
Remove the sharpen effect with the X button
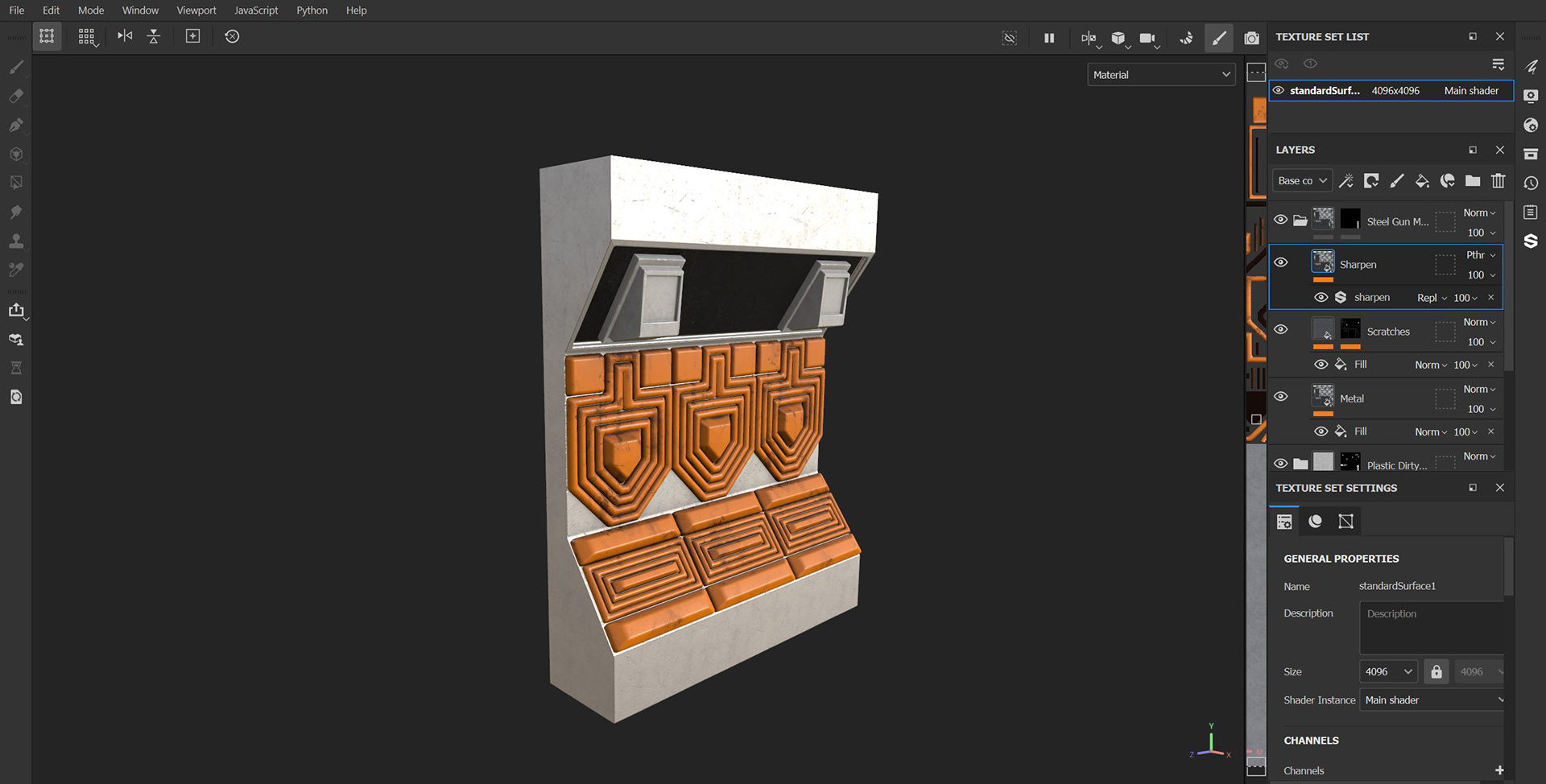[1491, 297]
